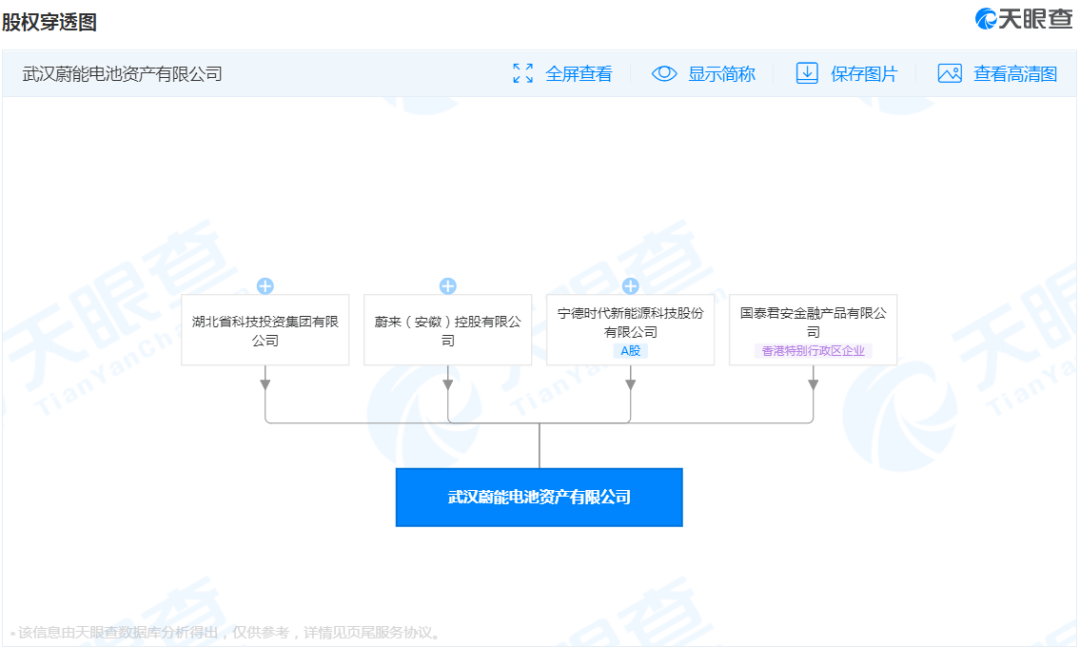The image size is (1080, 647).
Task: Open the 天眼查 logo at top right
Action: [1024, 19]
